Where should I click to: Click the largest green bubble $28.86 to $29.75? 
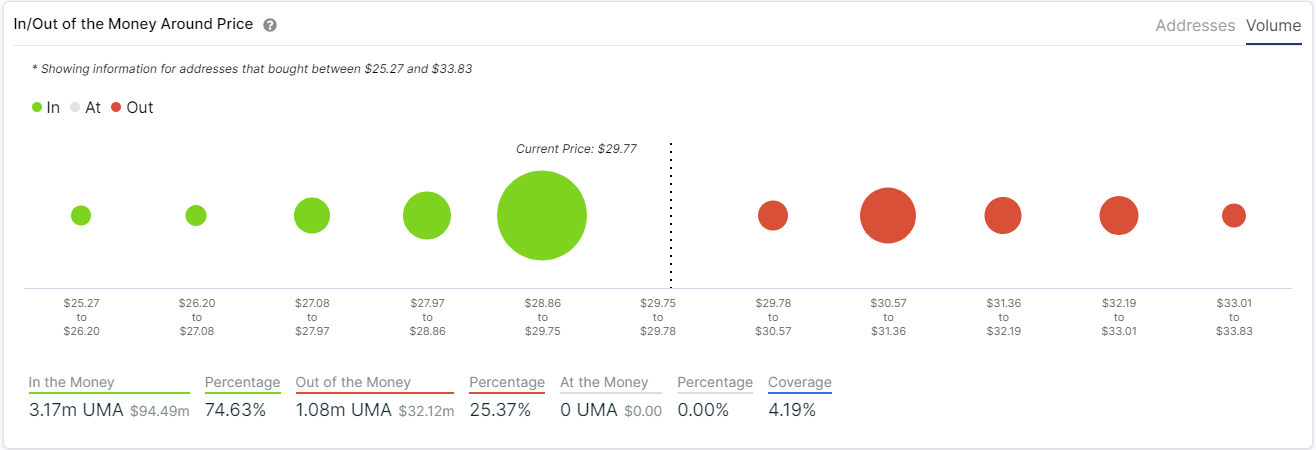pos(542,215)
